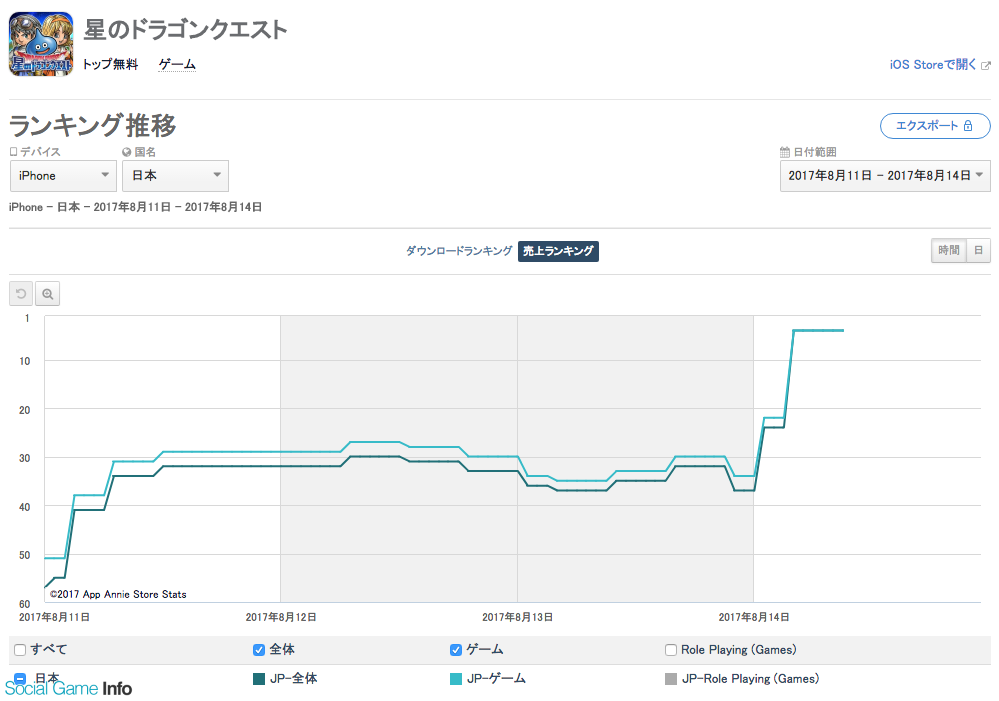Click the ランキング推移 heading

tap(92, 125)
